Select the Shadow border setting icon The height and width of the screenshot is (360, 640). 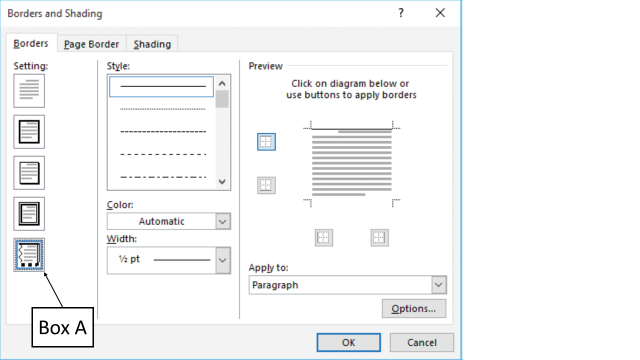29,173
